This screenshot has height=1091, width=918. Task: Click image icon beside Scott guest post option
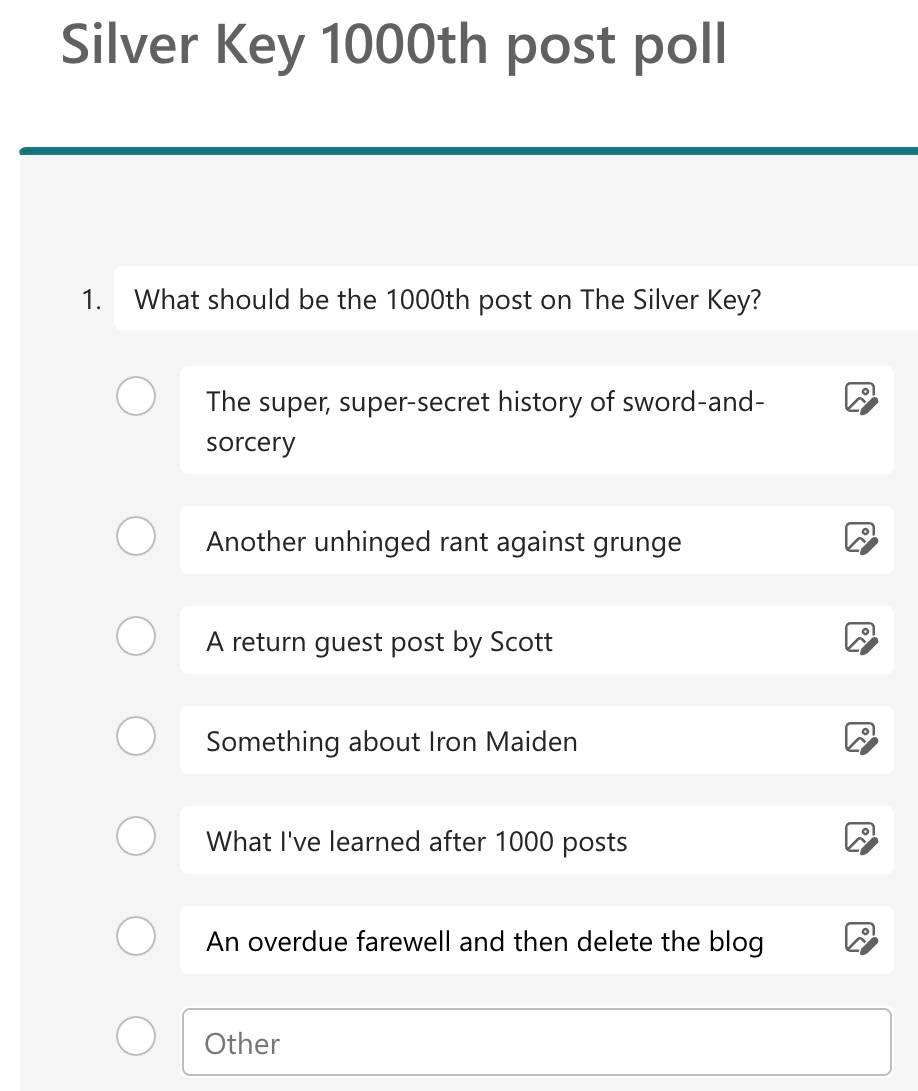[860, 638]
